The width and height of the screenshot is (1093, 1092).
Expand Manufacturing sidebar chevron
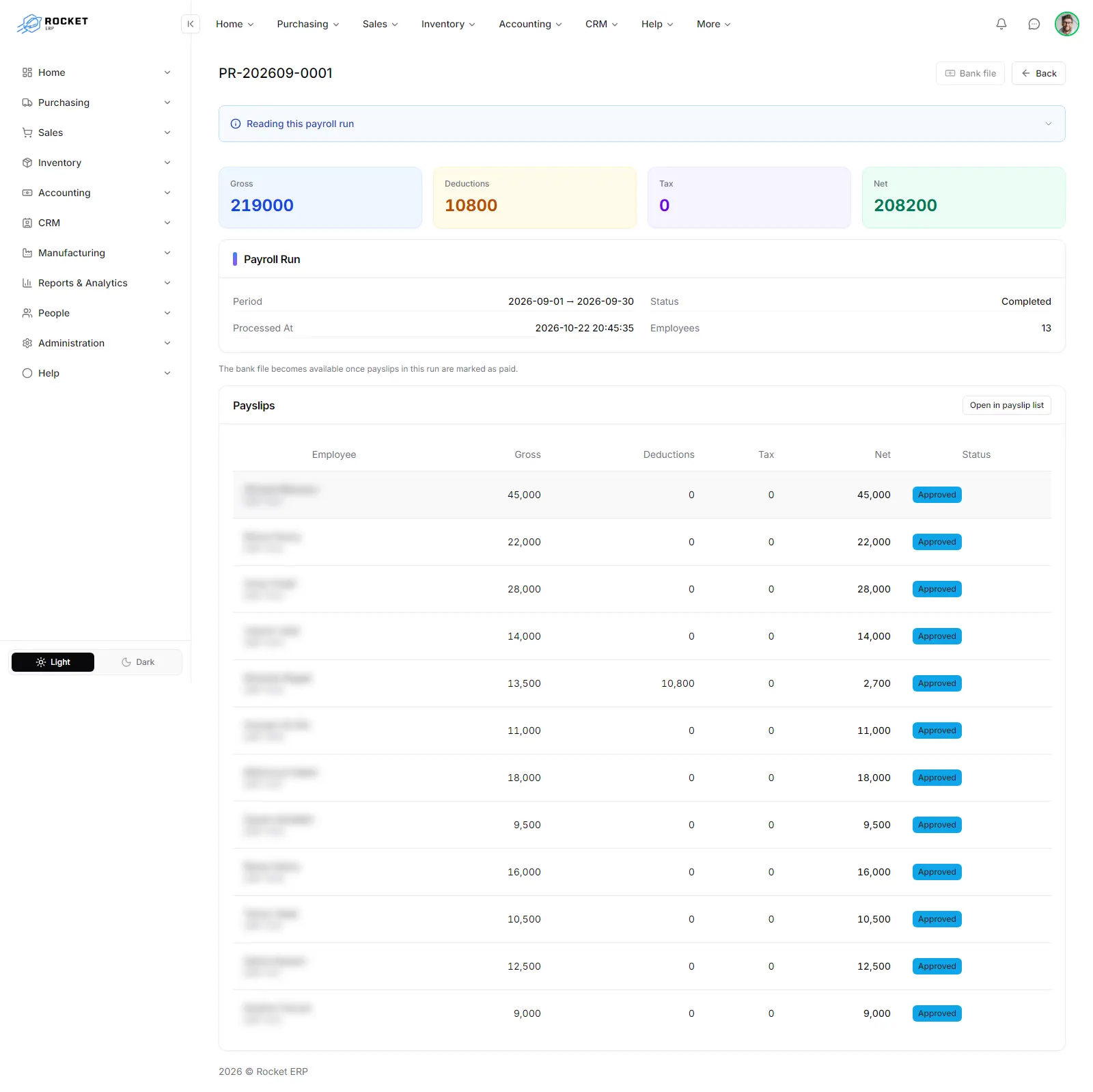(167, 253)
